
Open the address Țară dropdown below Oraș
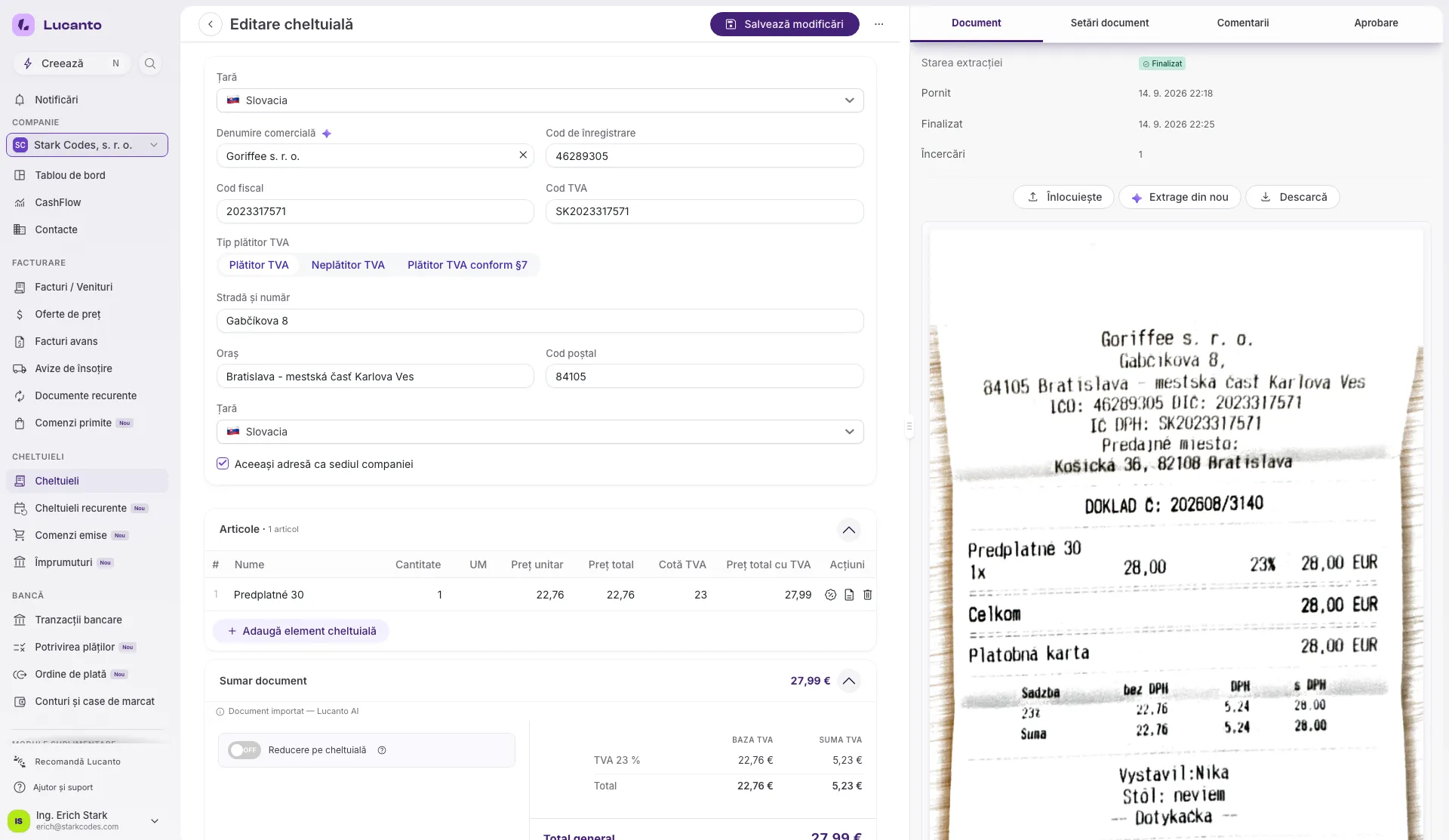click(x=540, y=432)
